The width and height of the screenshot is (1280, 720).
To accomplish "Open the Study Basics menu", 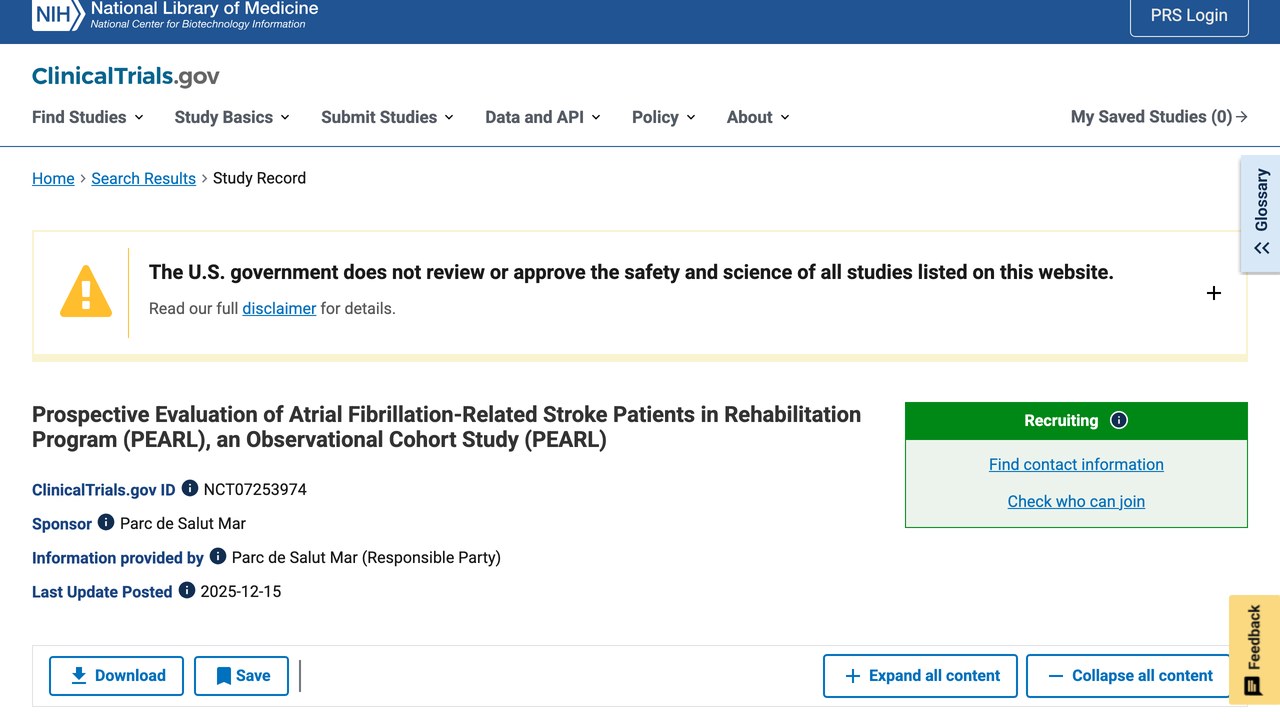I will pos(232,117).
